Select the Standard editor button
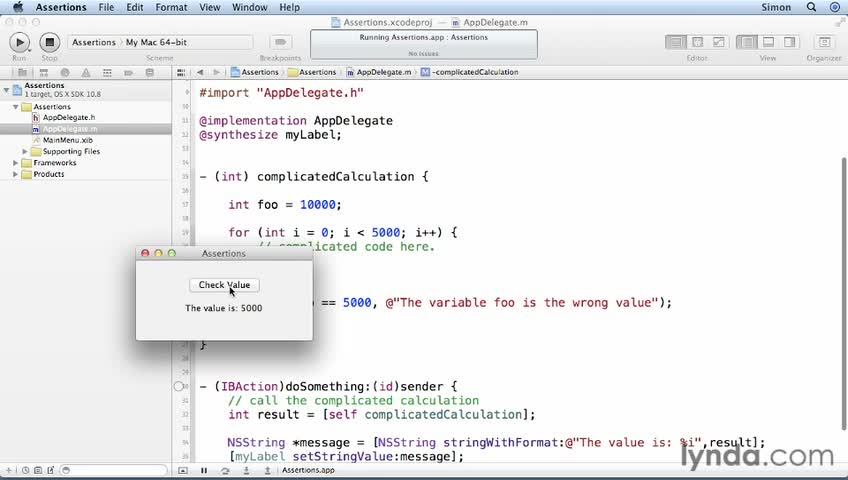The image size is (848, 480). [675, 42]
